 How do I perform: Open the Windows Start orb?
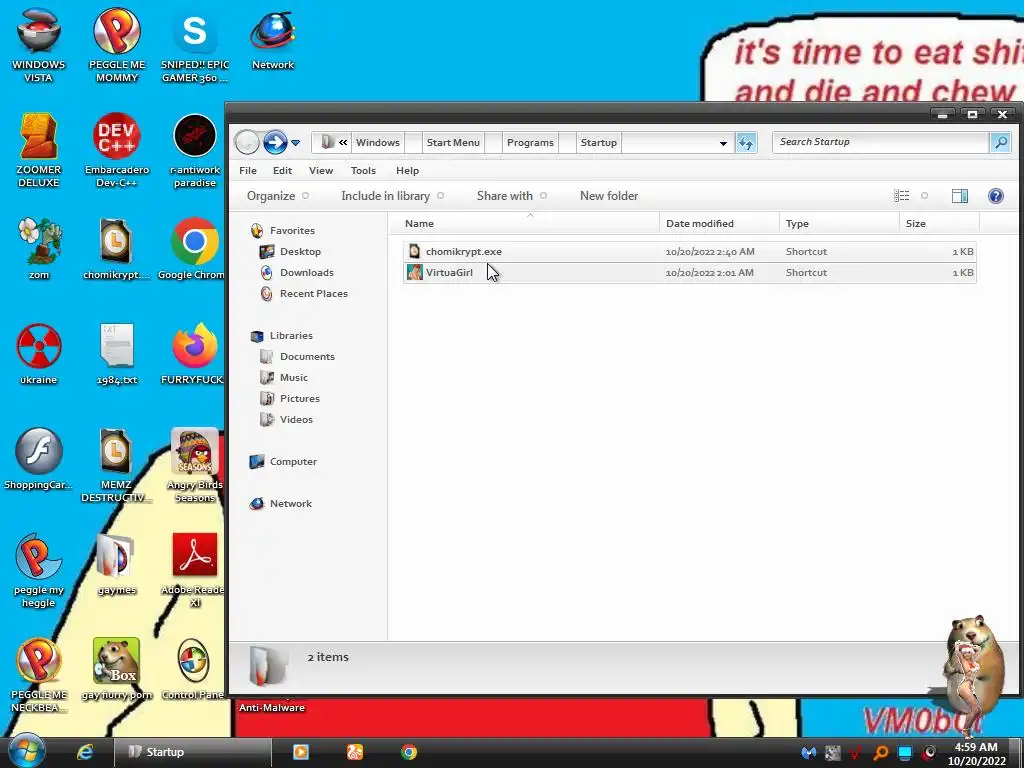(27, 751)
